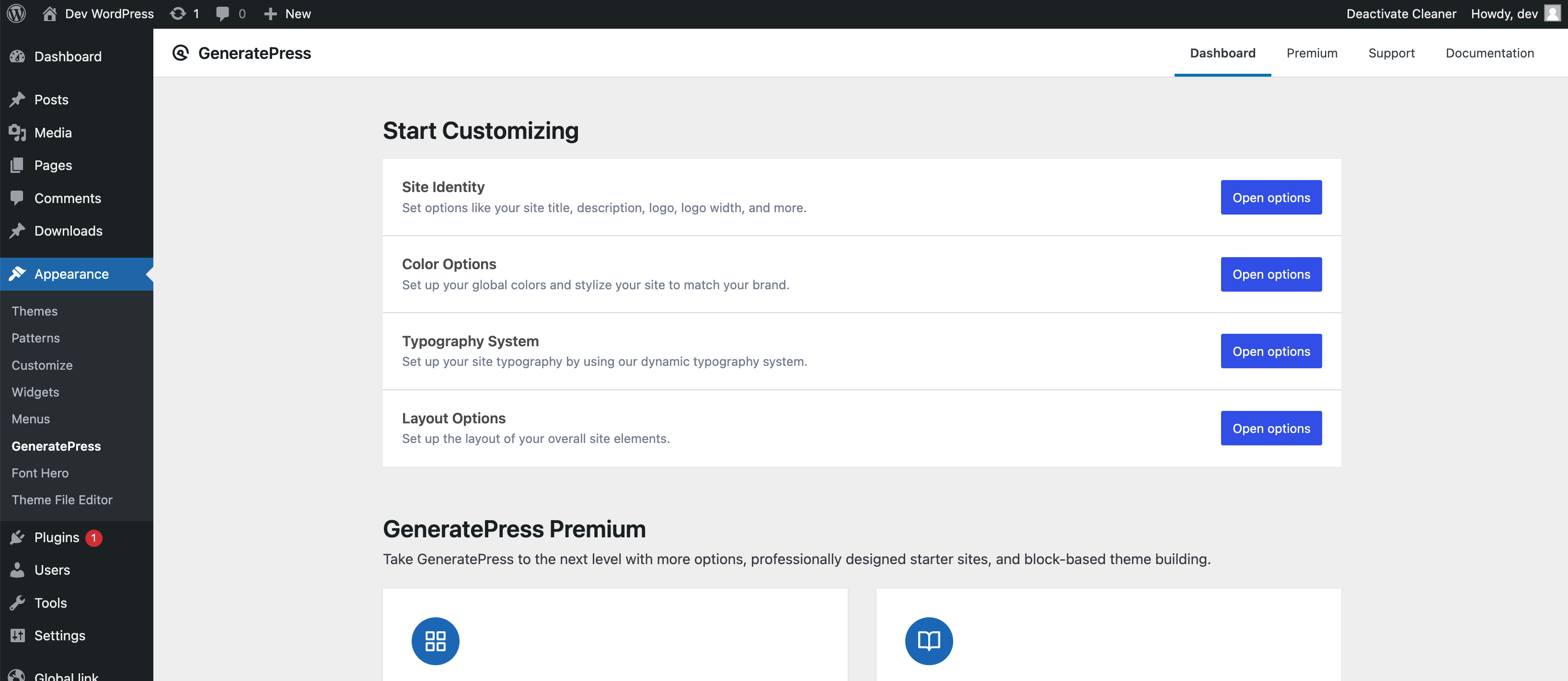The width and height of the screenshot is (1568, 681).
Task: Open the Downloads menu label
Action: (x=68, y=230)
